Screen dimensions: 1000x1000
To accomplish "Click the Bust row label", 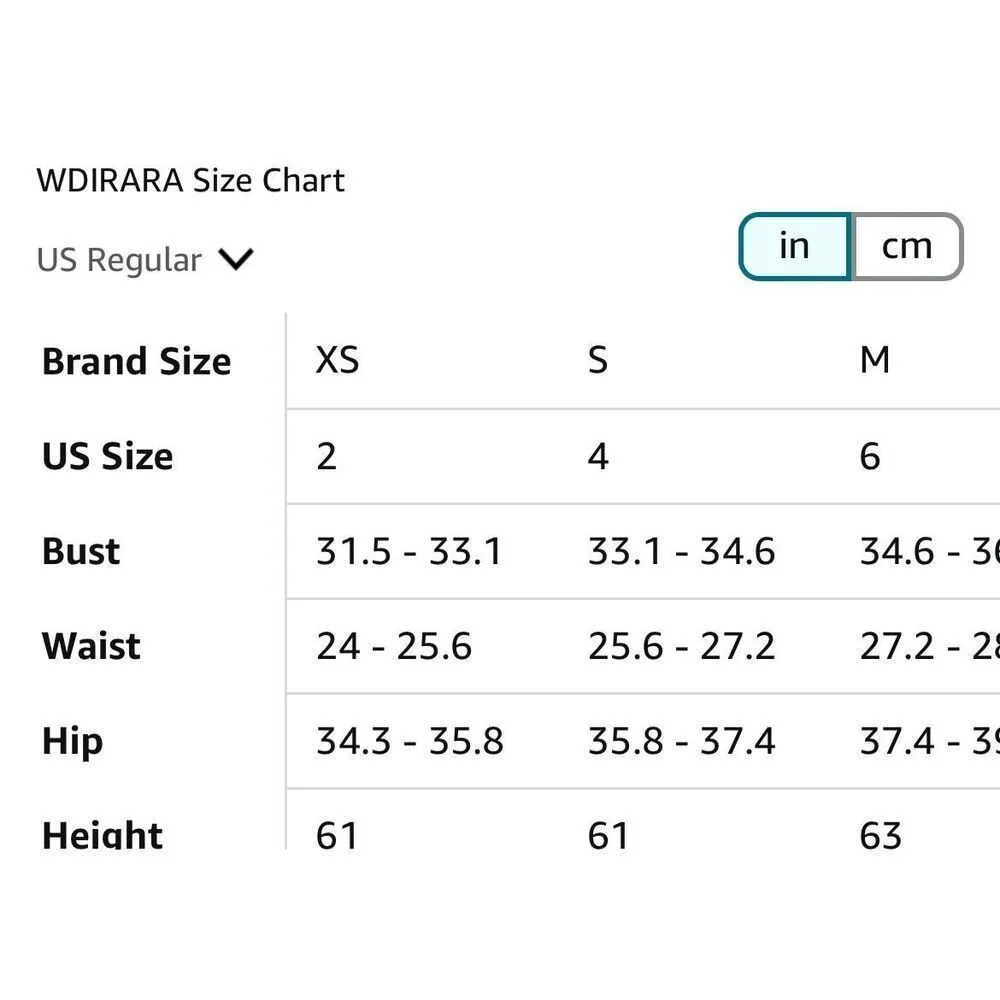I will tap(81, 551).
